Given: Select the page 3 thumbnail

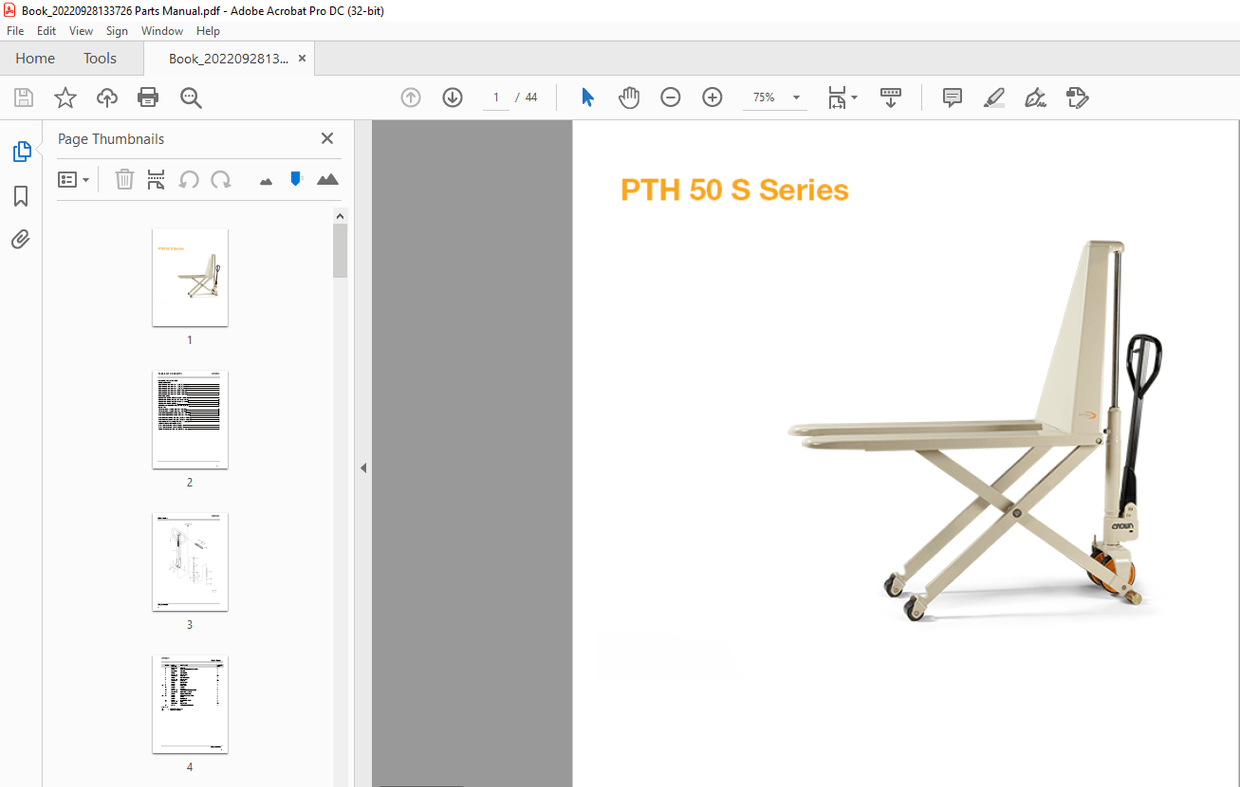Looking at the screenshot, I should [x=189, y=562].
